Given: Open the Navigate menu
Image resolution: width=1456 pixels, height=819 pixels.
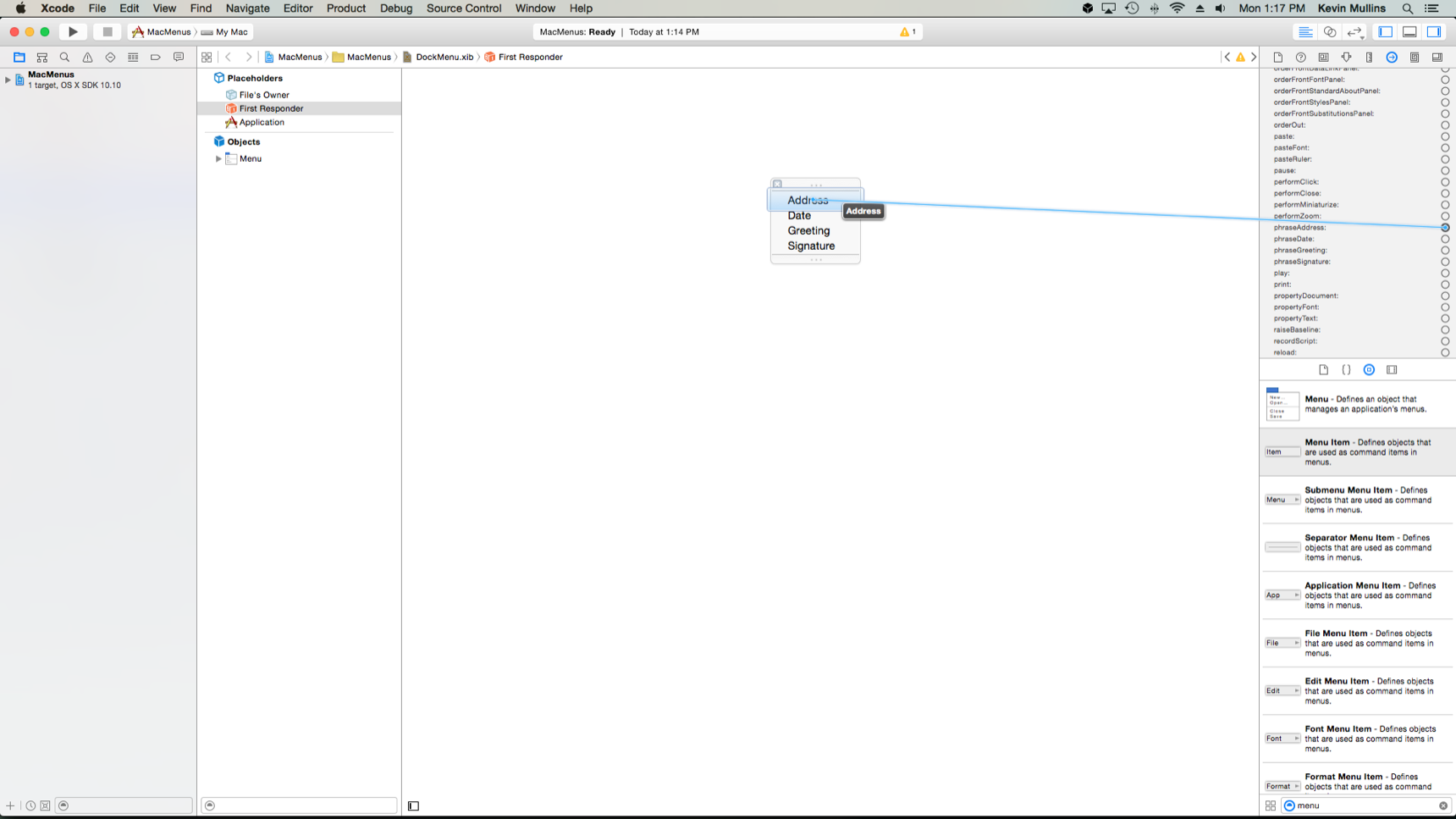Looking at the screenshot, I should (x=248, y=8).
